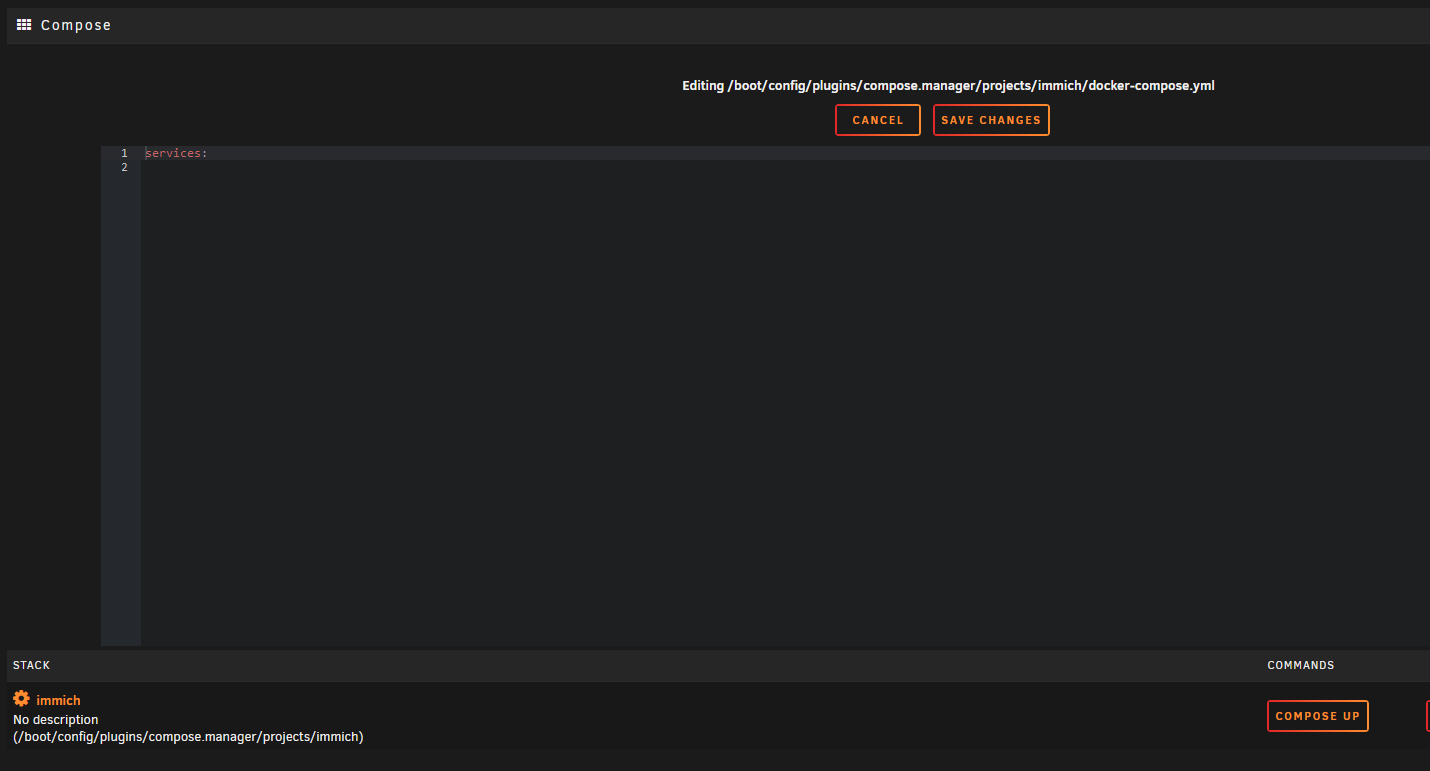Place cursor at end of 'services:' line

pyautogui.click(x=209, y=153)
